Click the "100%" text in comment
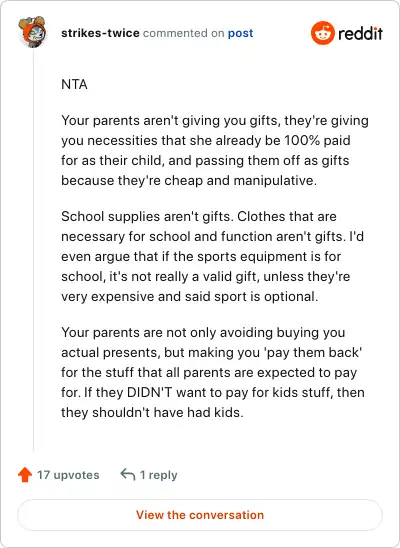This screenshot has height=548, width=400. [x=302, y=140]
